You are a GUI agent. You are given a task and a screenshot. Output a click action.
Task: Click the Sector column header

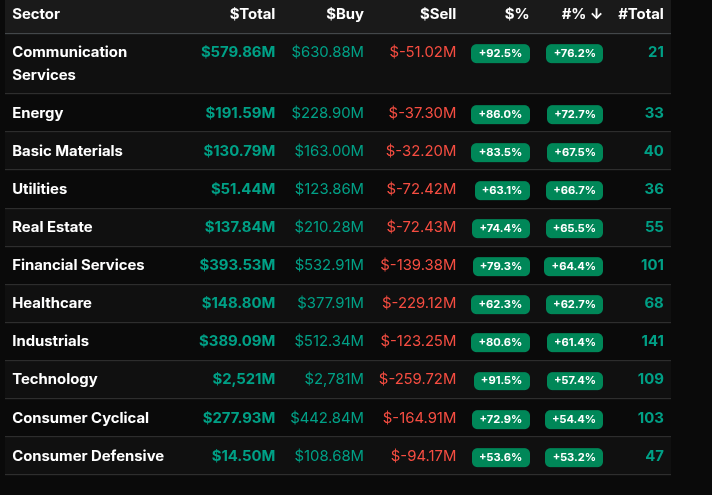click(x=36, y=14)
